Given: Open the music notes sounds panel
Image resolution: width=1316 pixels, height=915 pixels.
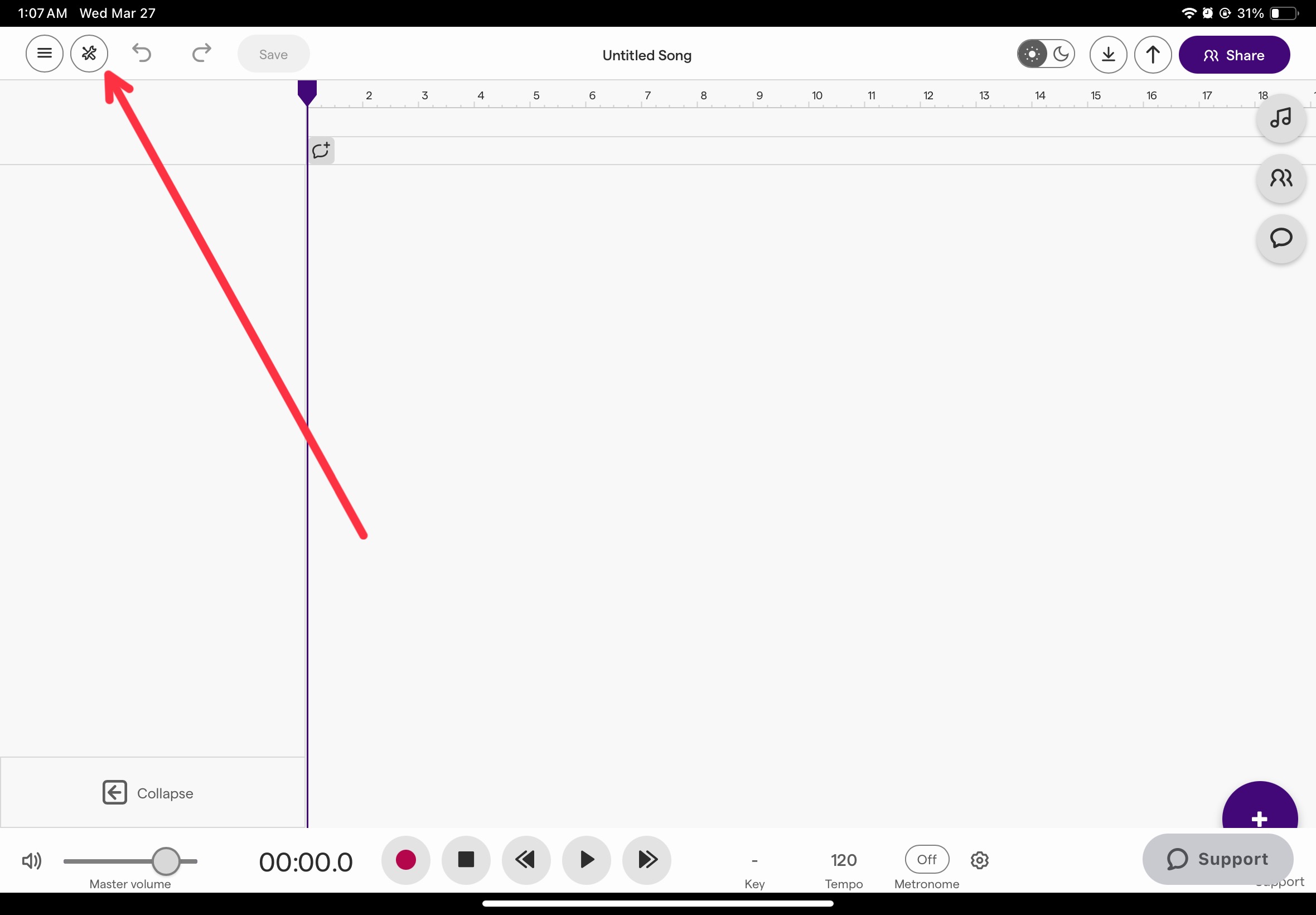Looking at the screenshot, I should [x=1280, y=119].
